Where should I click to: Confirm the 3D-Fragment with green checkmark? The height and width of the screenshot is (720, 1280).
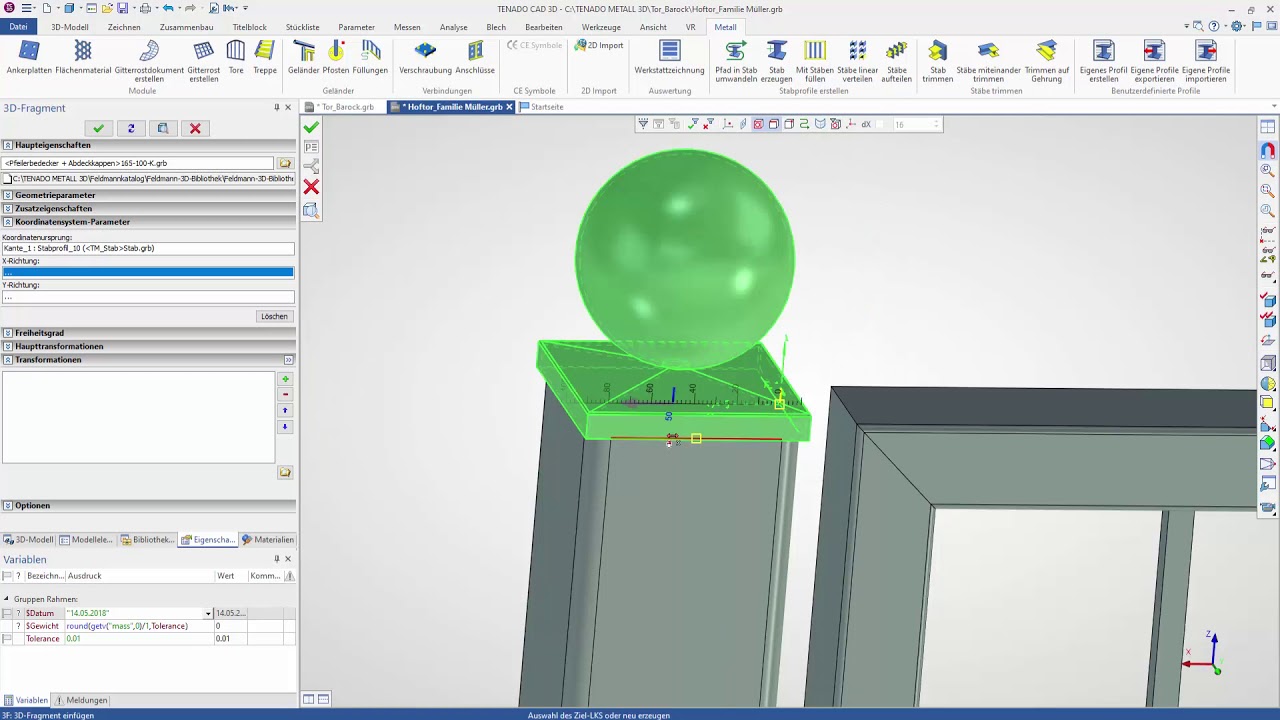click(x=98, y=128)
